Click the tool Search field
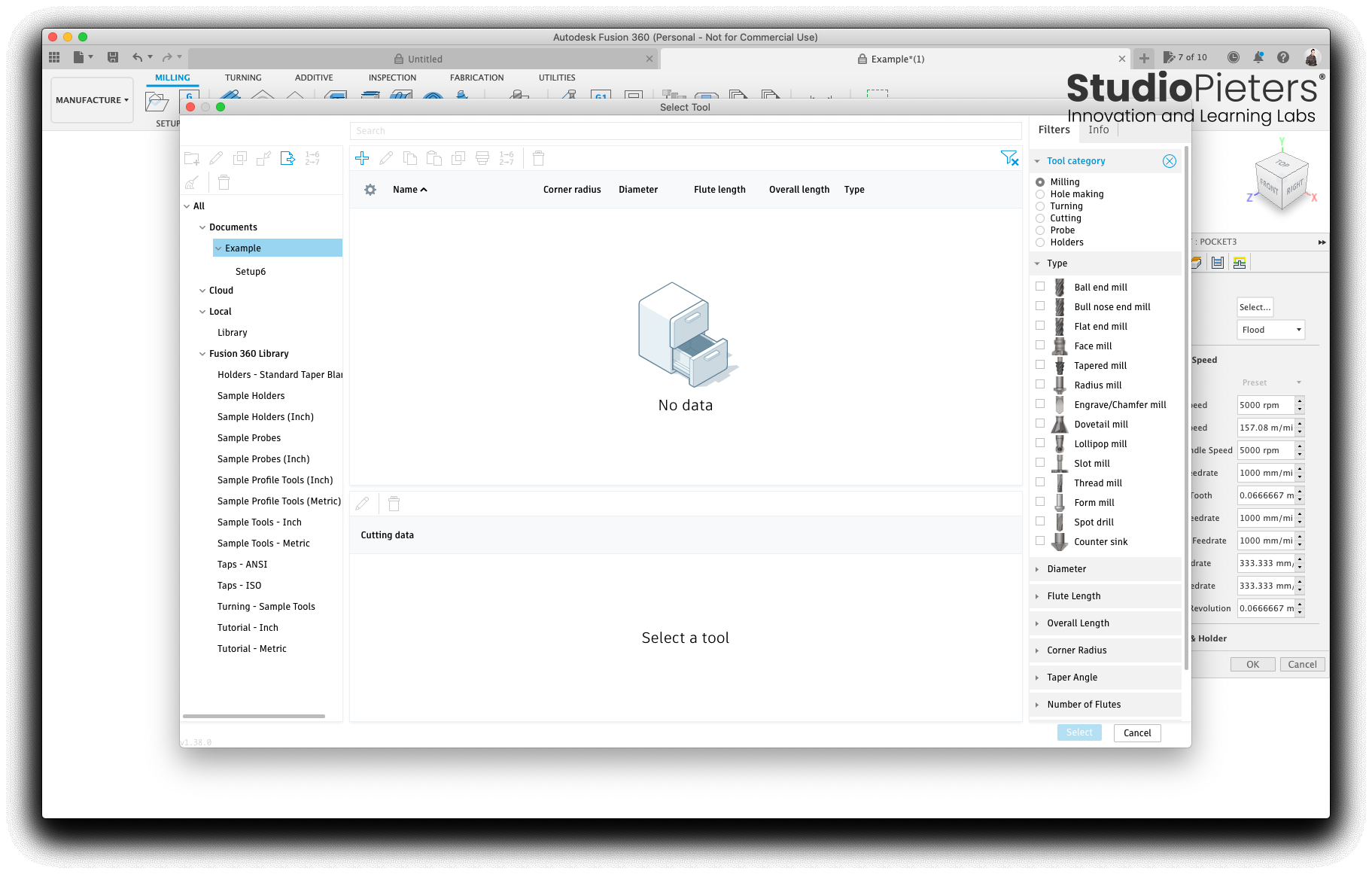 pos(686,131)
